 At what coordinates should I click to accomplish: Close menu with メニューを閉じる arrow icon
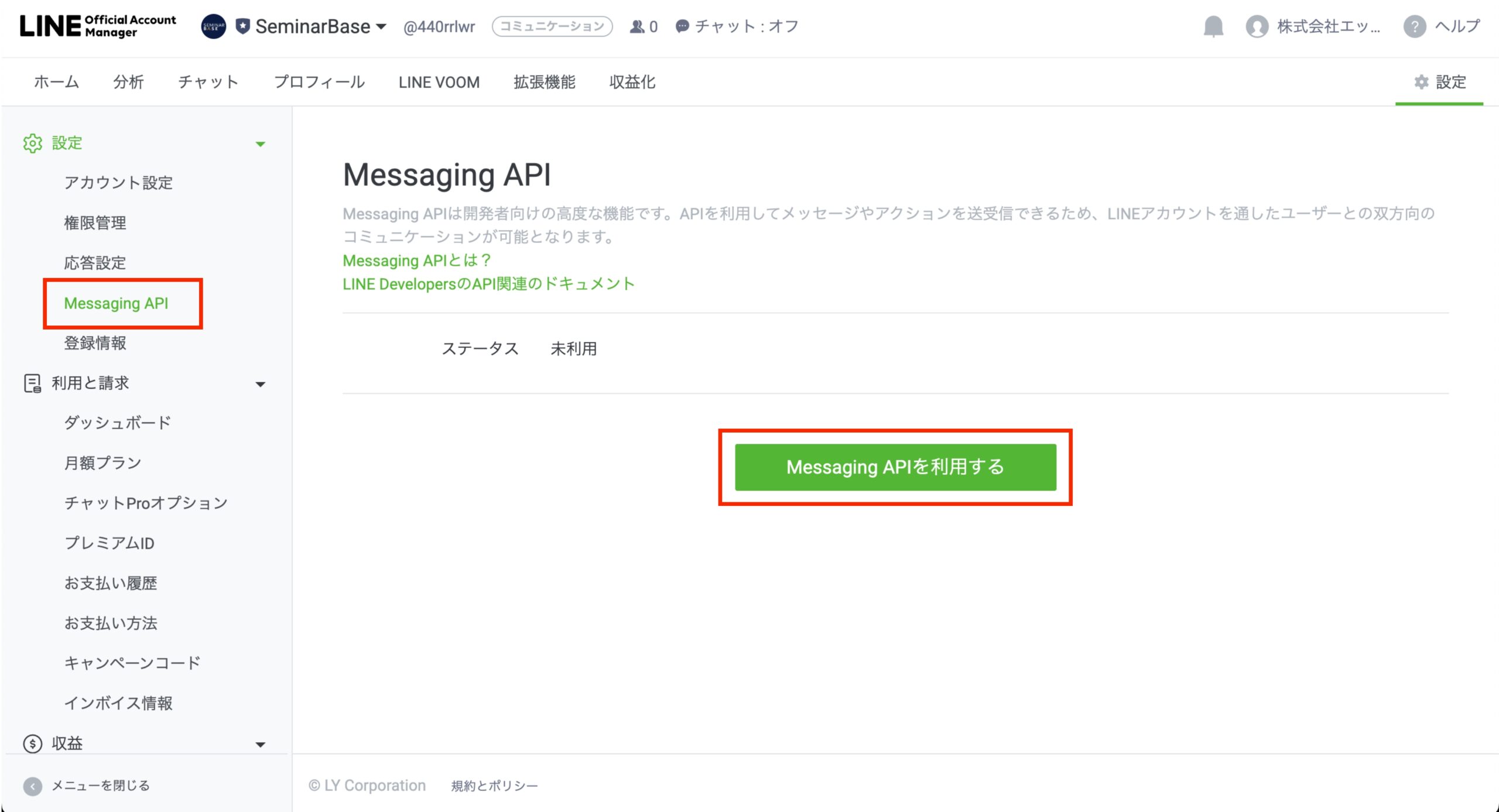(32, 786)
